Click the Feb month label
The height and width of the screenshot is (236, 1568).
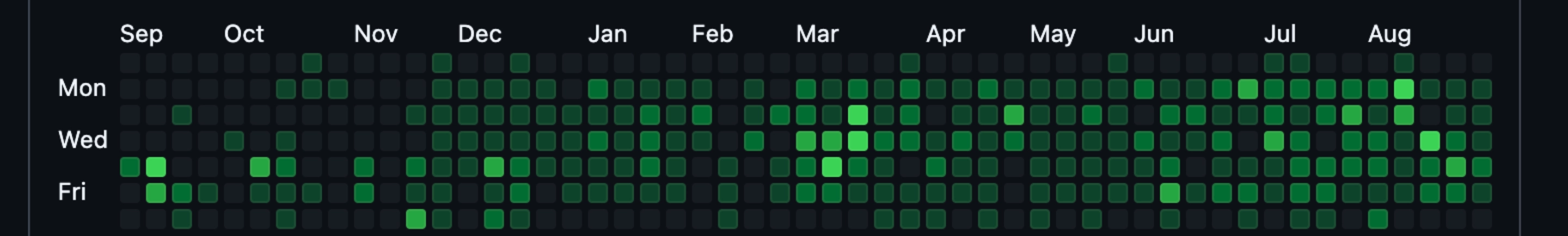[712, 34]
